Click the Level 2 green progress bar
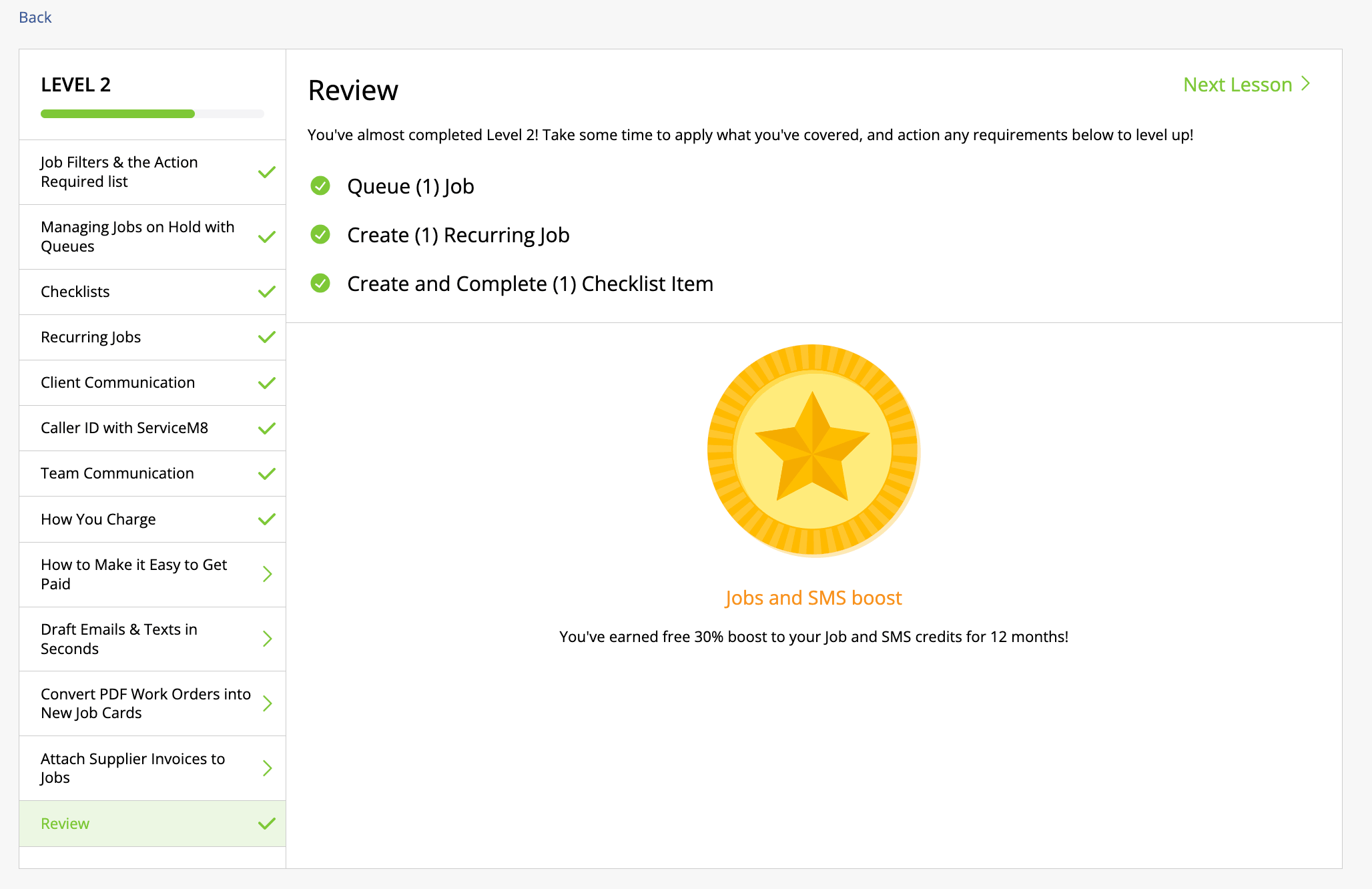The height and width of the screenshot is (889, 1372). coord(118,114)
